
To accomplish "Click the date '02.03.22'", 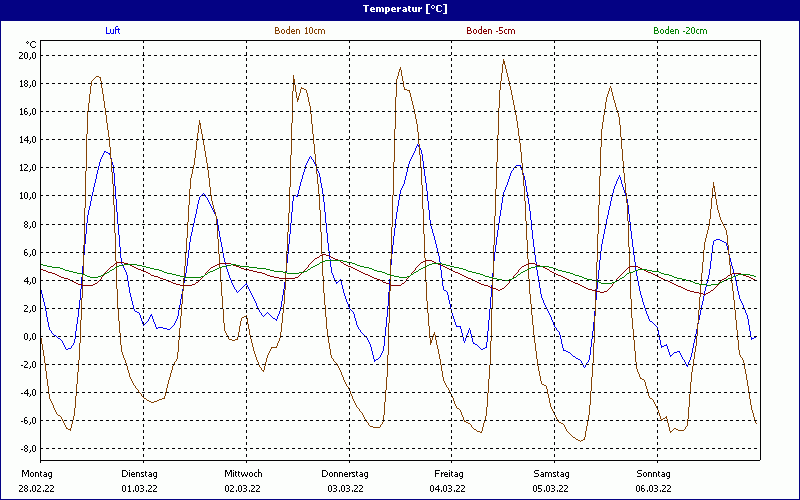I will tap(242, 489).
